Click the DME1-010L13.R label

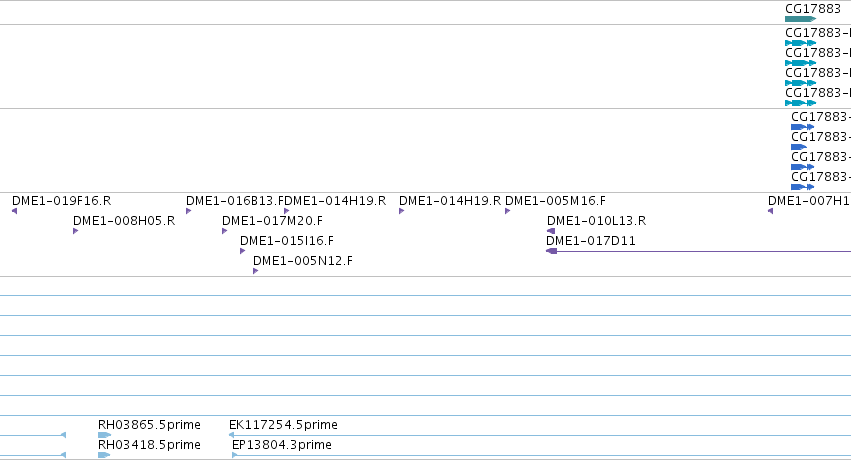[596, 221]
